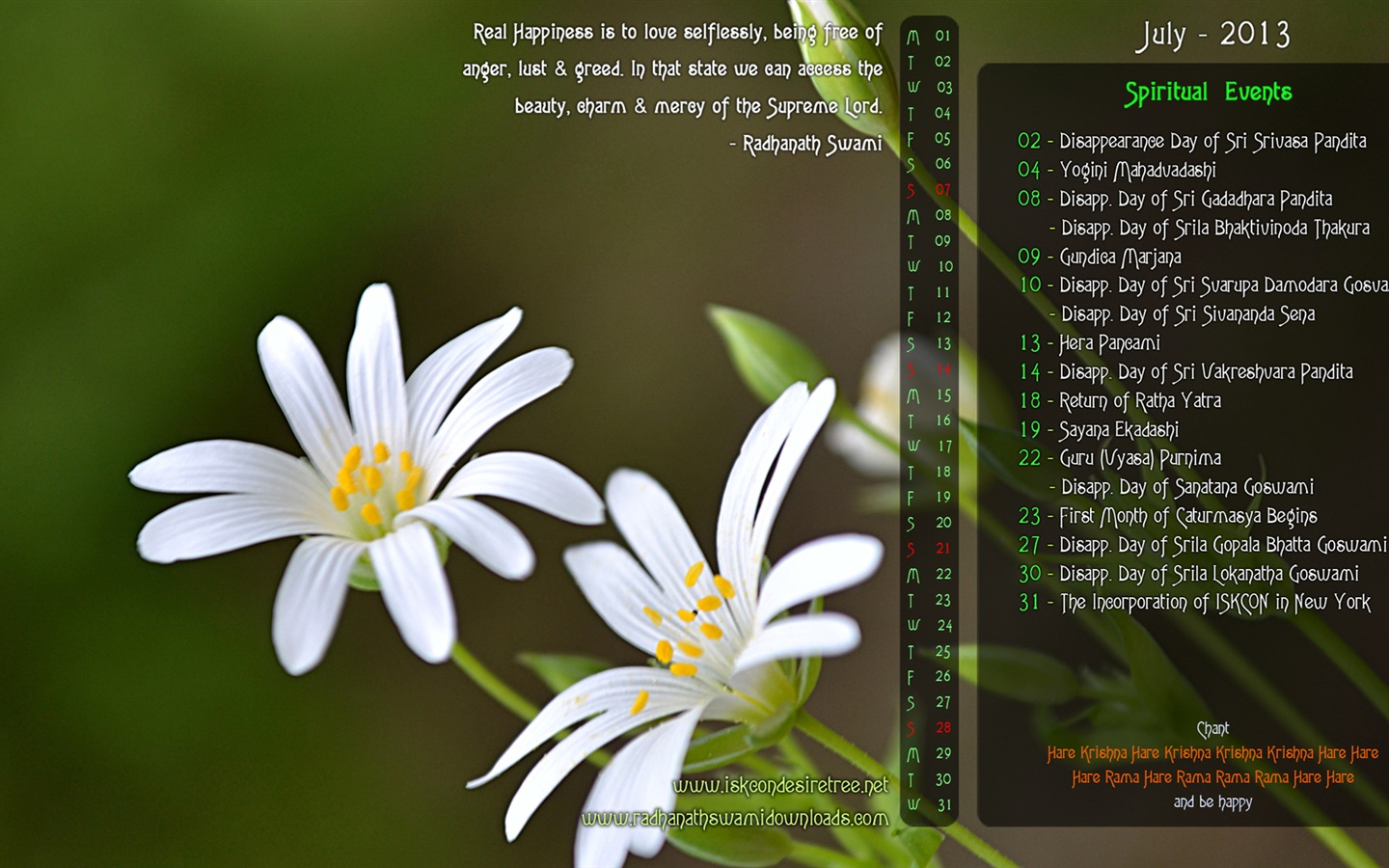
Task: Select date 31 in the calendar strip
Action: pyautogui.click(x=944, y=804)
